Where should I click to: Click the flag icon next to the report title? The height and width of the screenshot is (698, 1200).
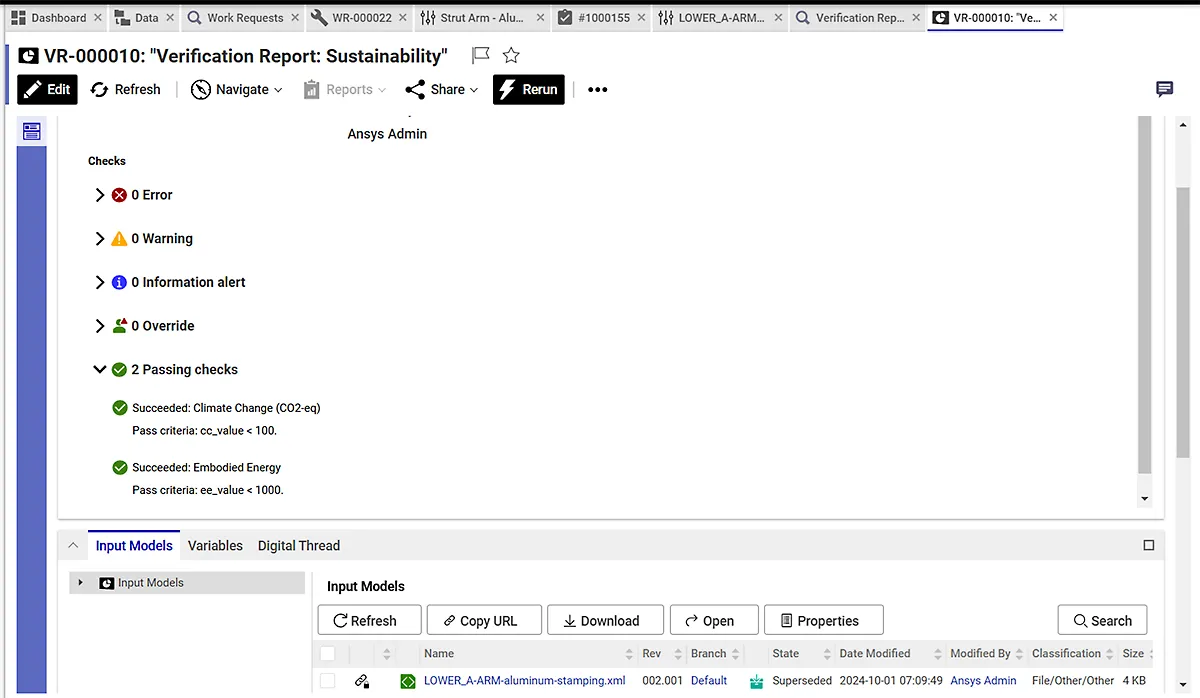pyautogui.click(x=479, y=56)
